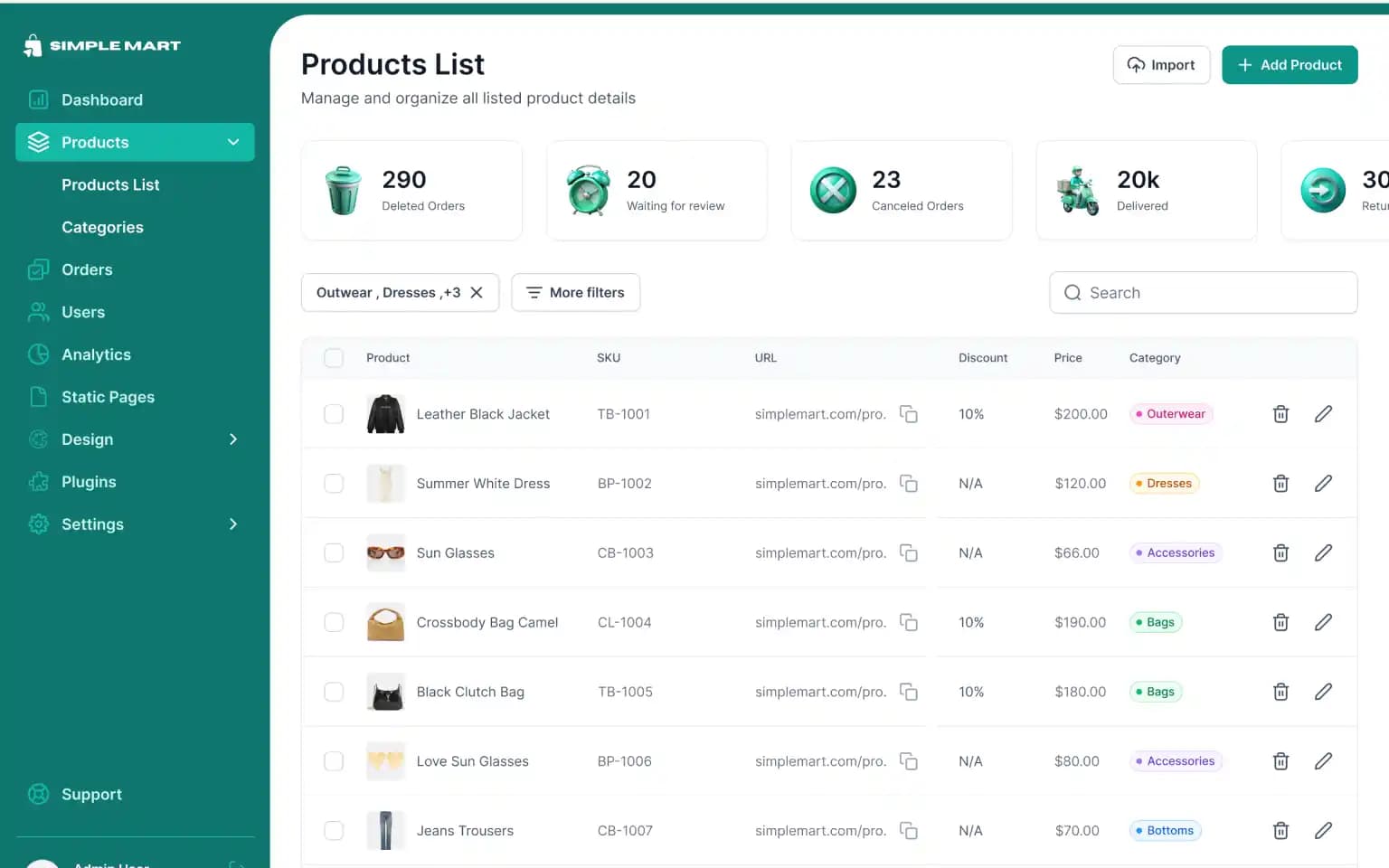Copy URL of Sun Glasses product
Viewport: 1389px width, 868px height.
tap(909, 553)
